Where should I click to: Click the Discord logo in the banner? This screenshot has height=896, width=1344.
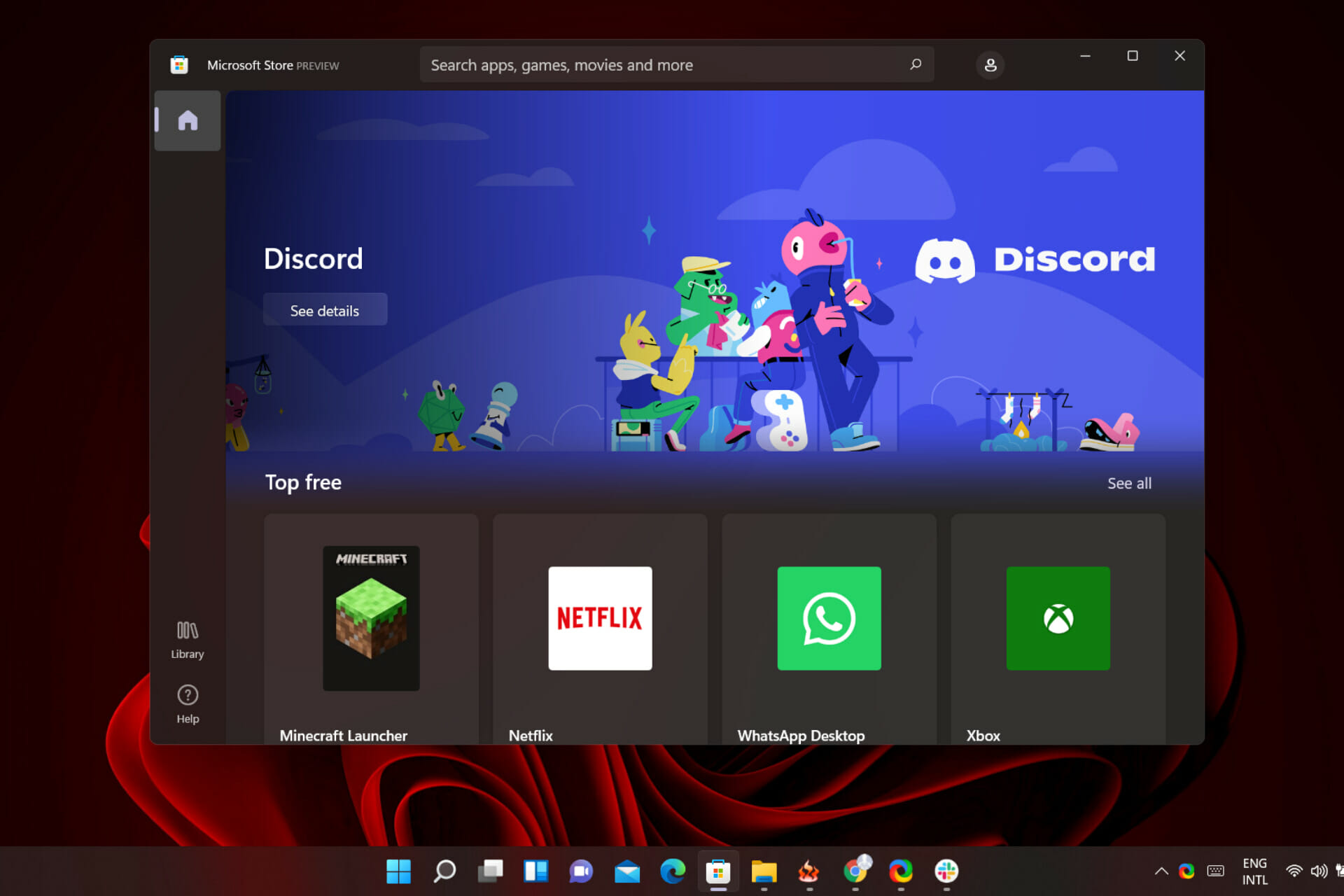1035,260
